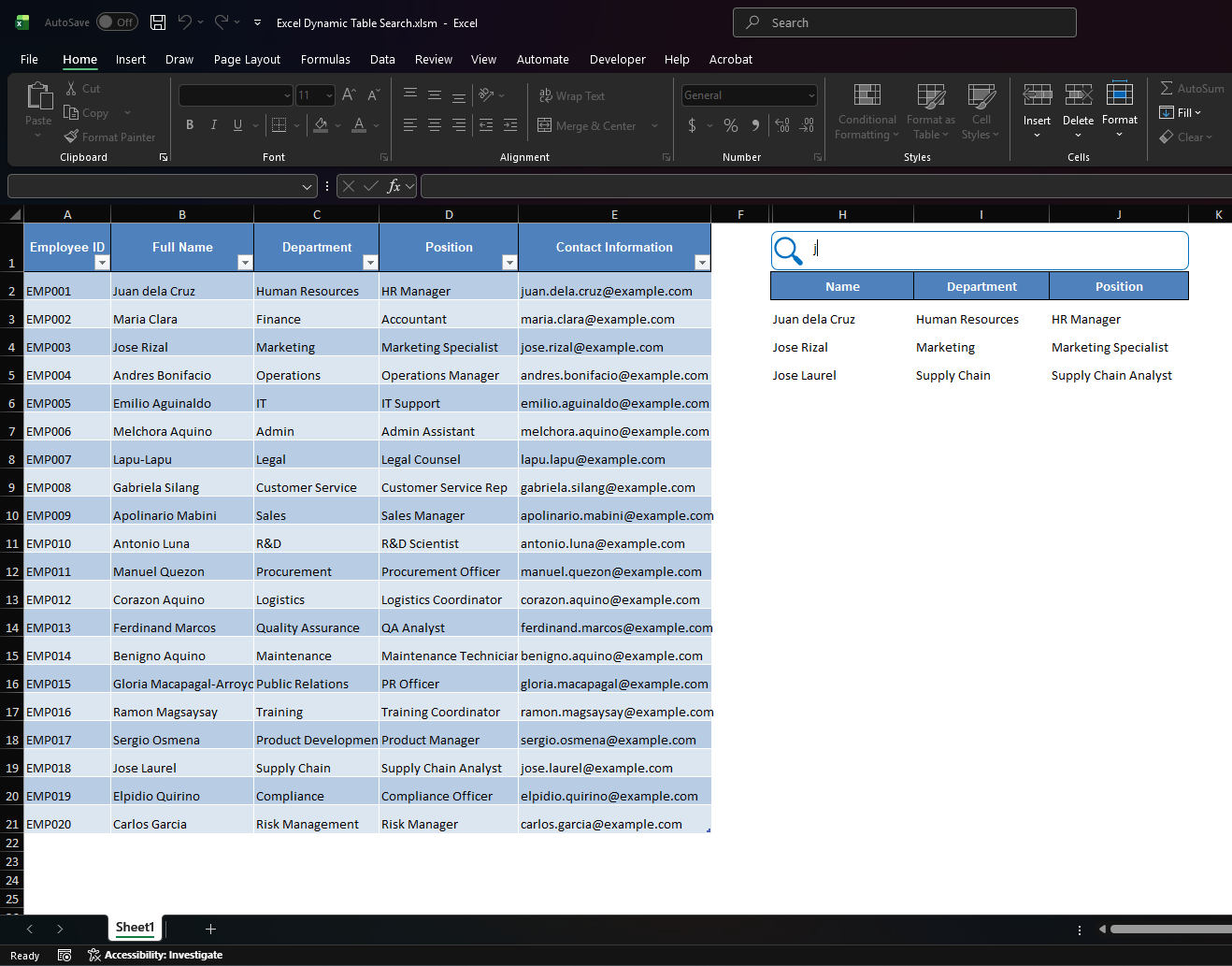Image resolution: width=1232 pixels, height=966 pixels.
Task: Apply Percent Style formatting
Action: [x=730, y=125]
